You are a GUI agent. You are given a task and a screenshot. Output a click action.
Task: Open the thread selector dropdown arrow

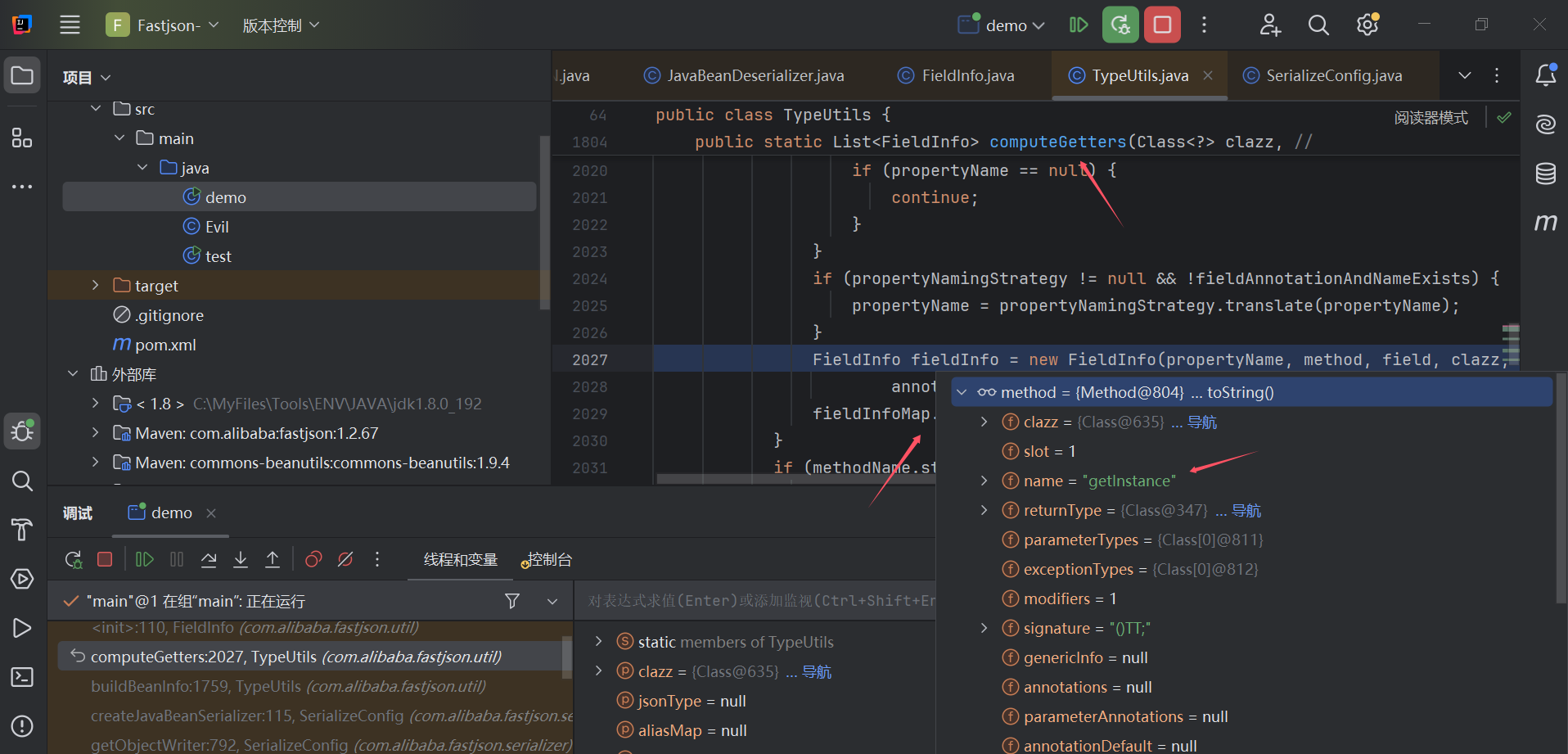point(552,602)
